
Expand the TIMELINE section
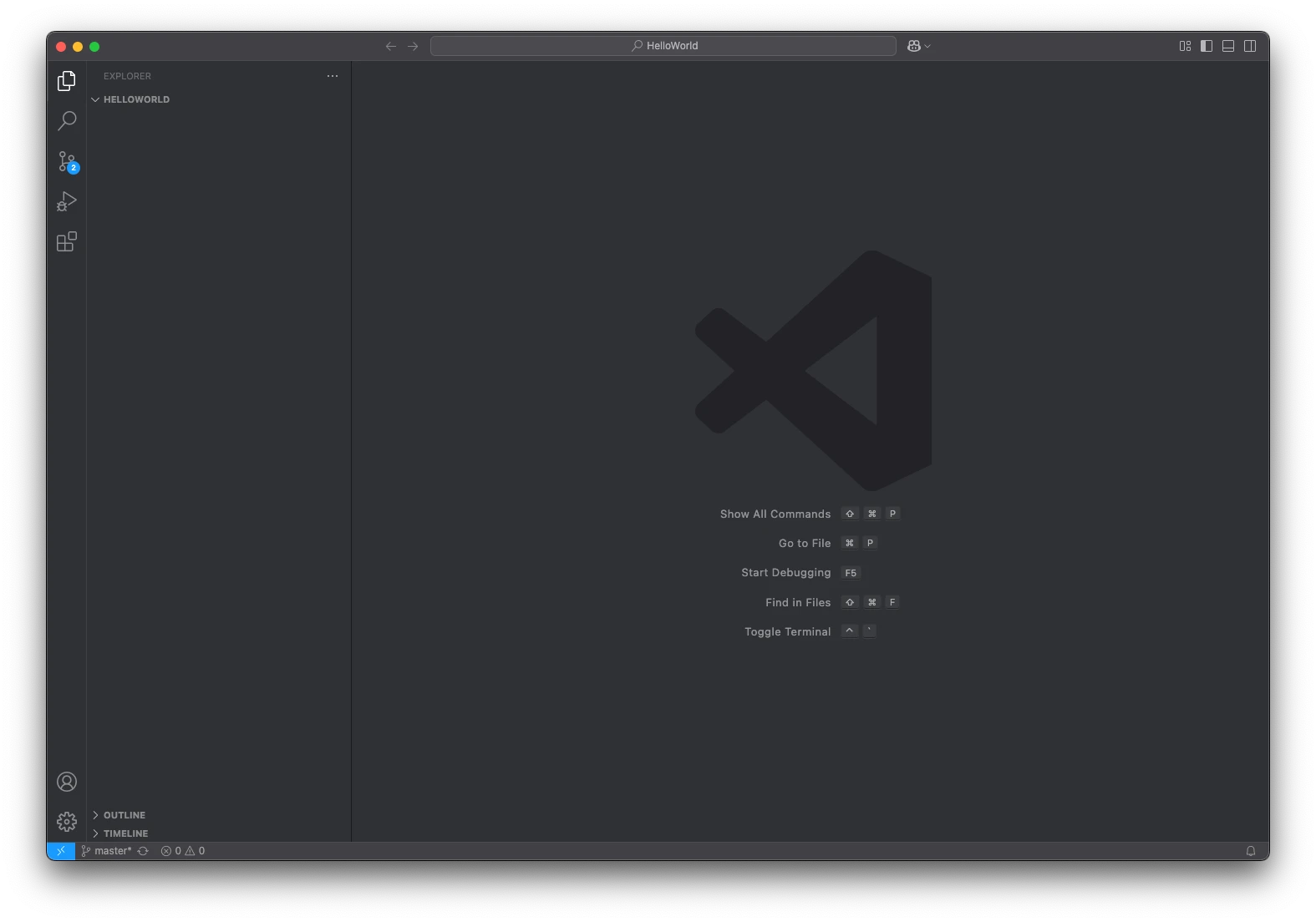coord(125,833)
